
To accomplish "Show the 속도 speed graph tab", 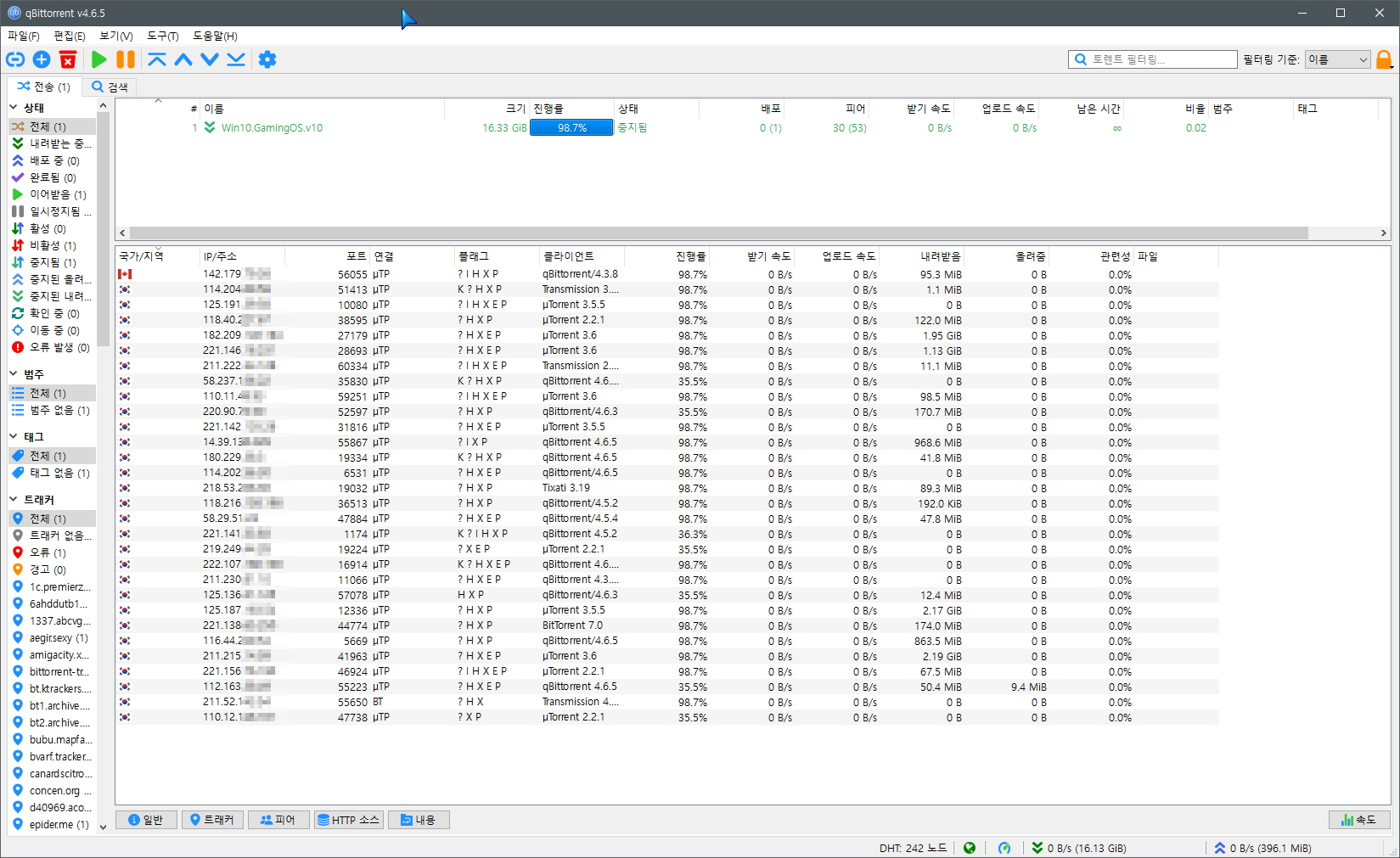I will (x=1359, y=820).
